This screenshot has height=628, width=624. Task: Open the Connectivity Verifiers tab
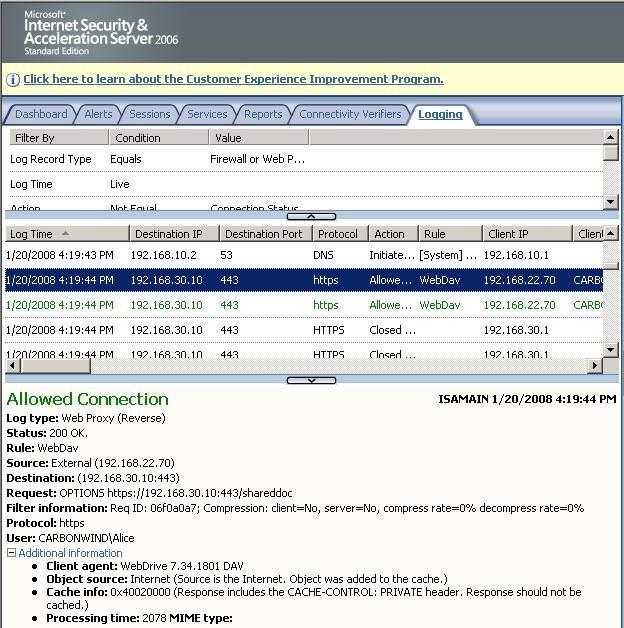pos(350,114)
